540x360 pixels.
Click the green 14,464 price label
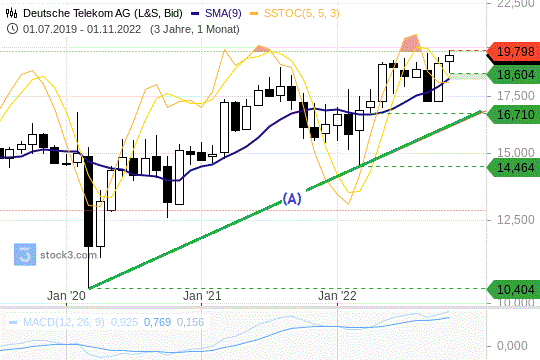pyautogui.click(x=514, y=168)
